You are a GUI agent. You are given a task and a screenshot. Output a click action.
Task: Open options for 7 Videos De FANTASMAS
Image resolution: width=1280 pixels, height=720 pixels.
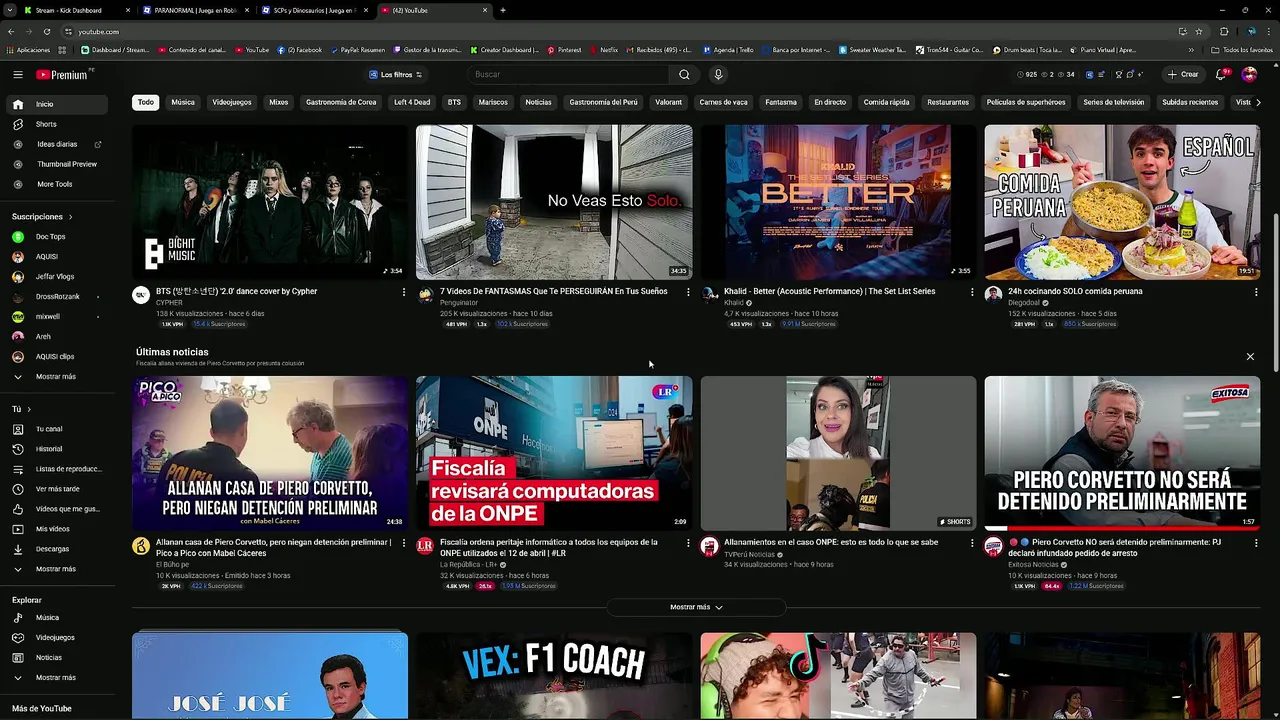pyautogui.click(x=688, y=292)
